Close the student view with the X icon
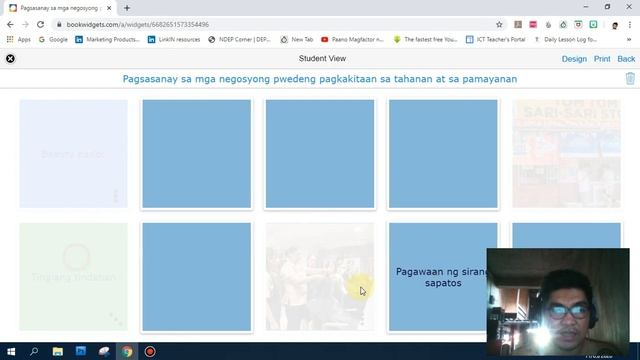The height and width of the screenshot is (360, 640). pos(10,59)
